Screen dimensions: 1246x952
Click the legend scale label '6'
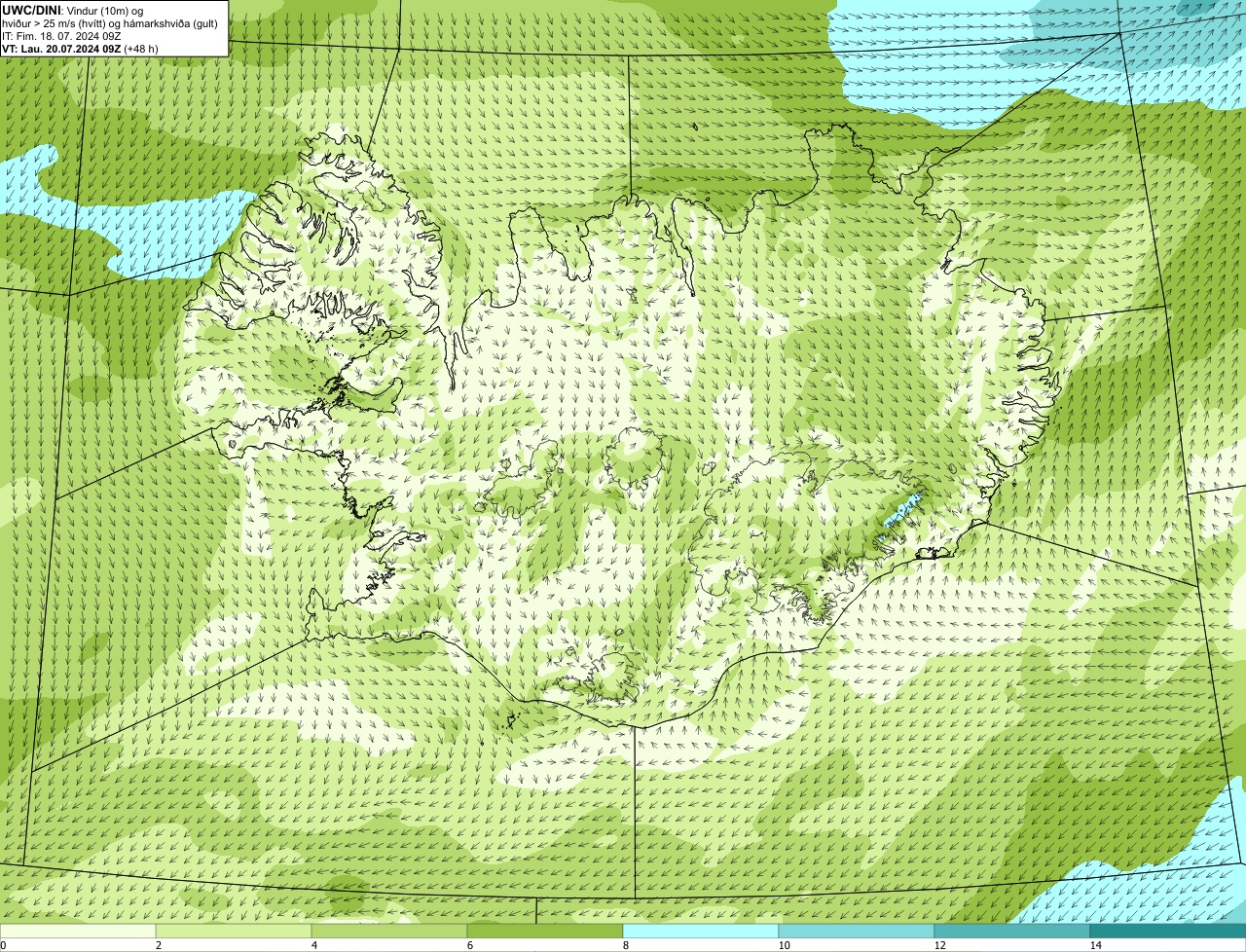[469, 945]
